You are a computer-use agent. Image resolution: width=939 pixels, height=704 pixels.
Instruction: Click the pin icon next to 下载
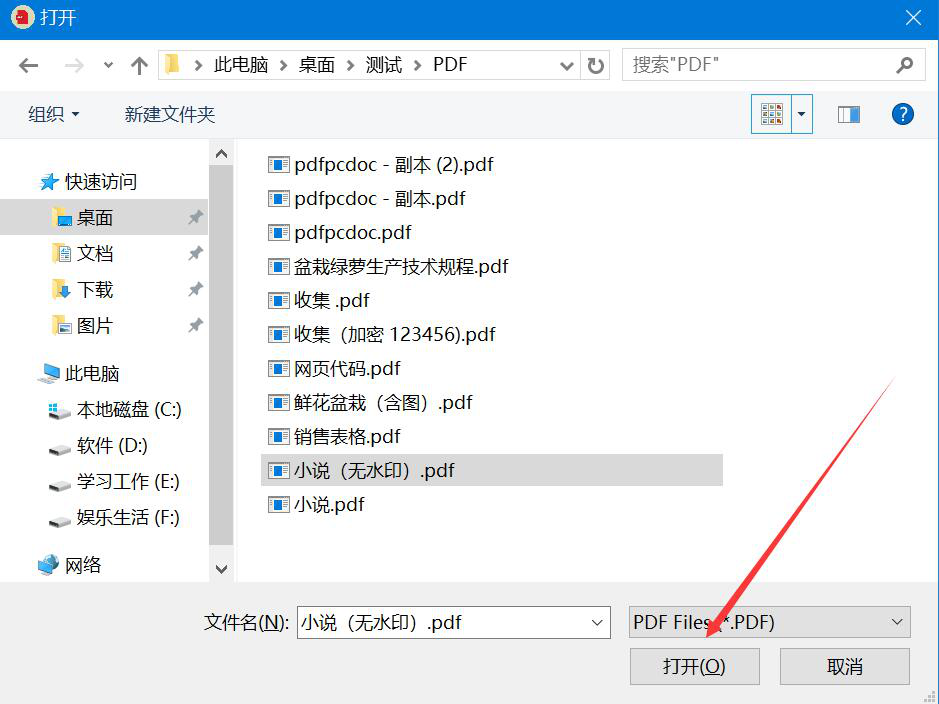[195, 289]
